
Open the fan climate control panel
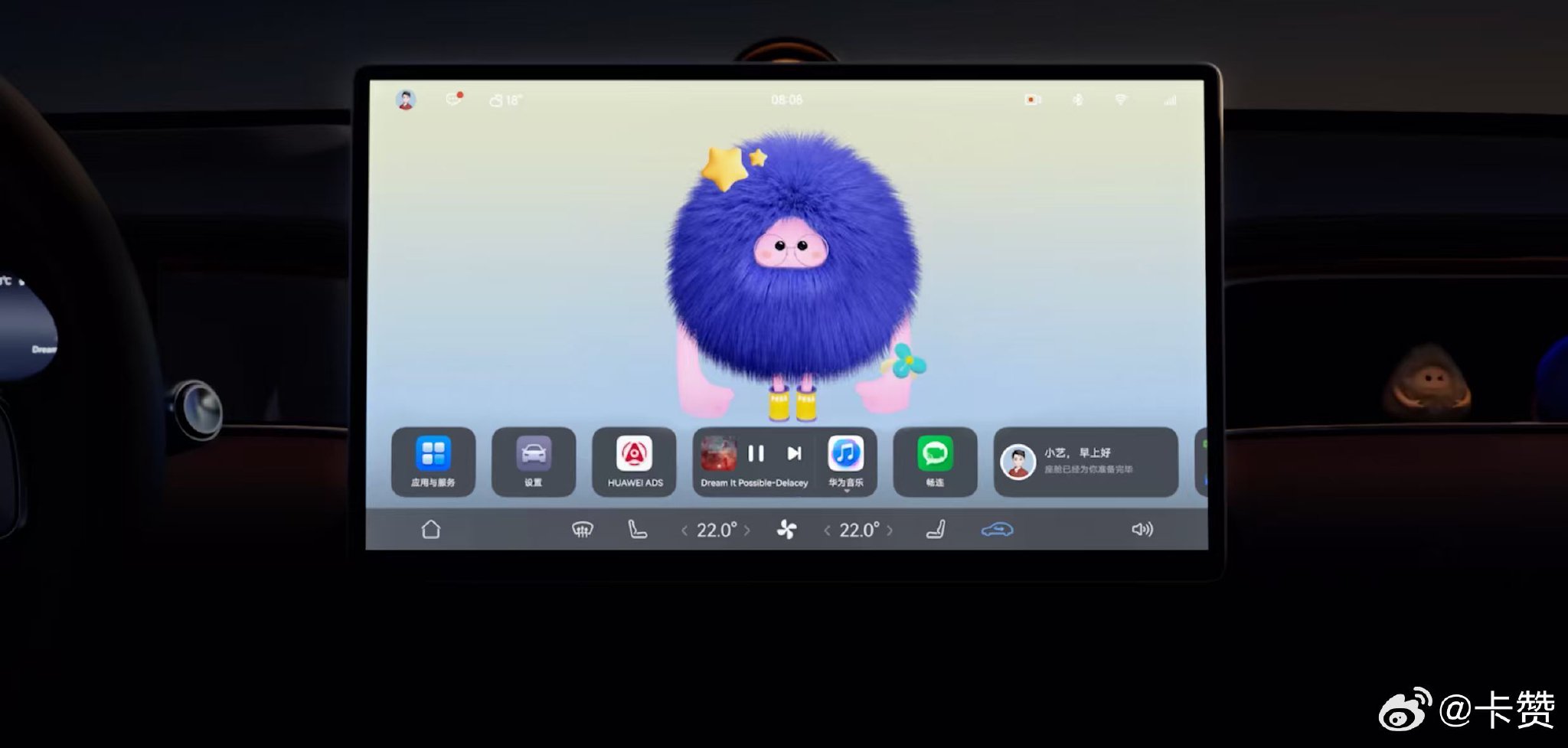[786, 529]
